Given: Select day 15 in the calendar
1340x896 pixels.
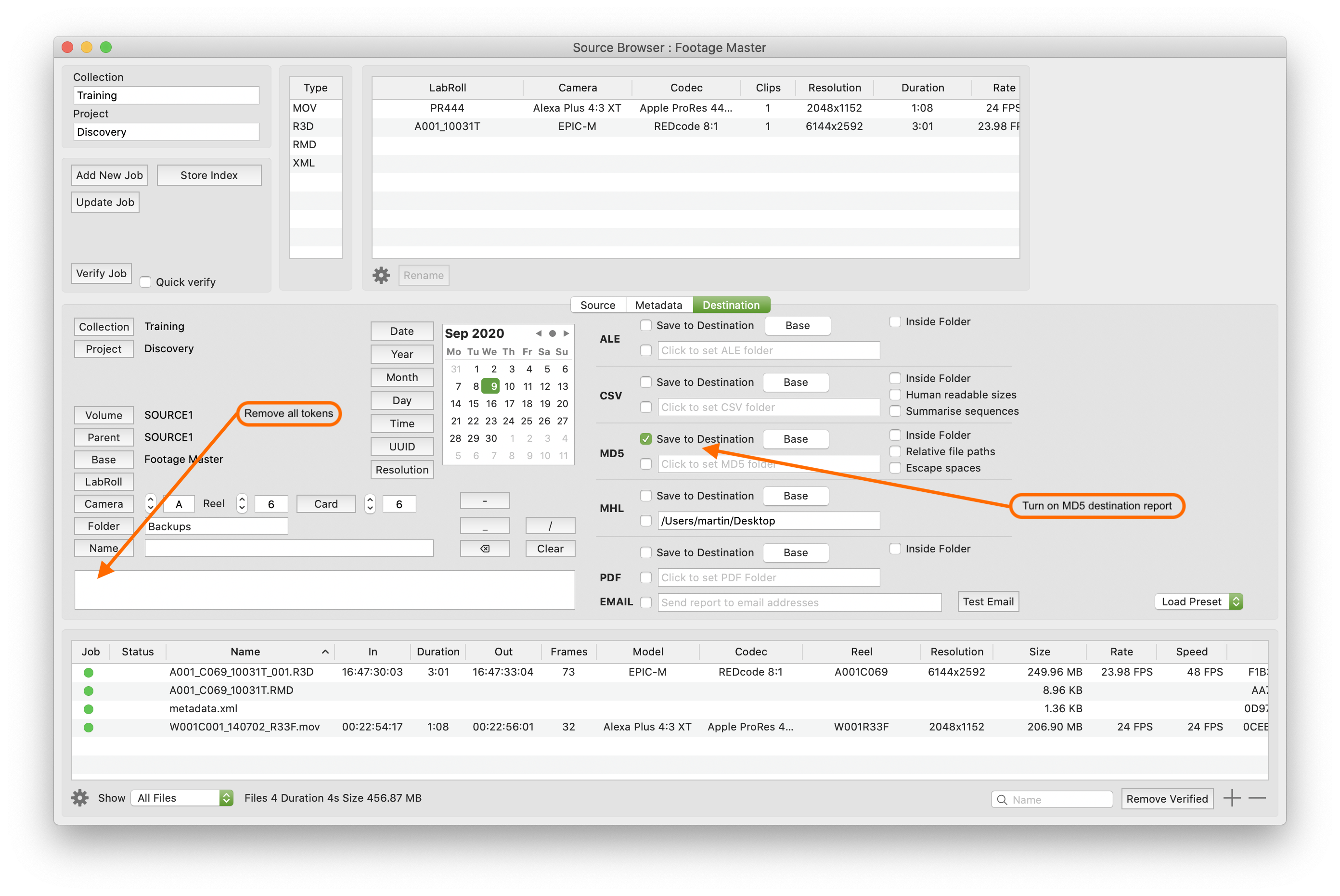Looking at the screenshot, I should (x=473, y=404).
